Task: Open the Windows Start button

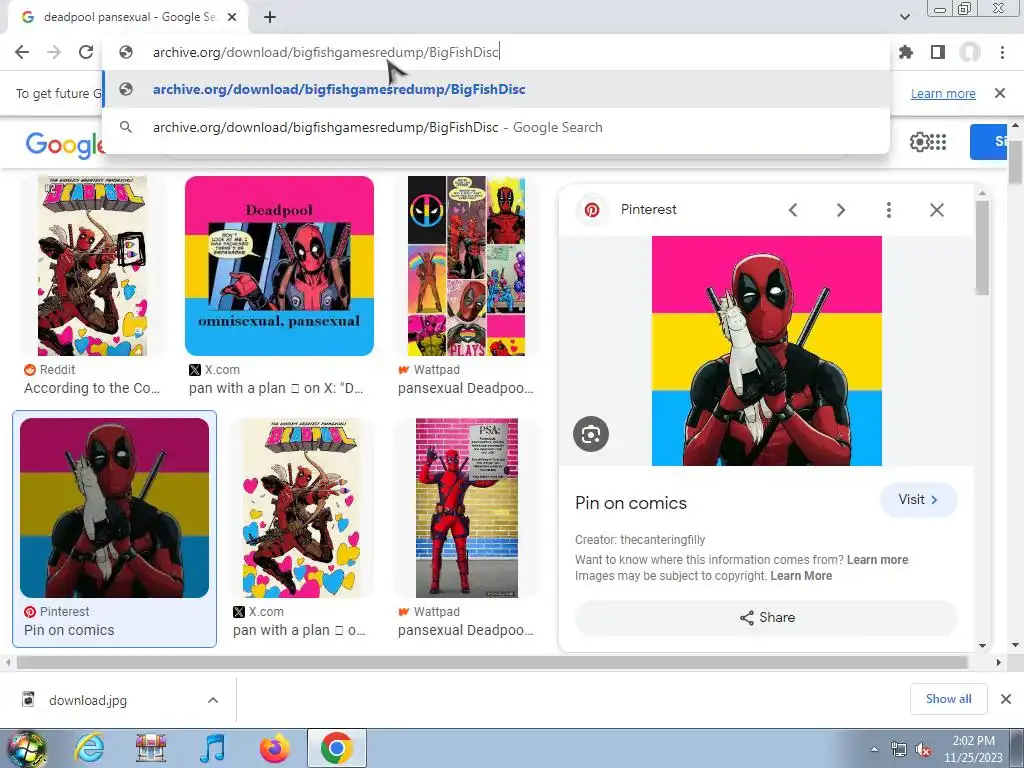Action: click(27, 748)
